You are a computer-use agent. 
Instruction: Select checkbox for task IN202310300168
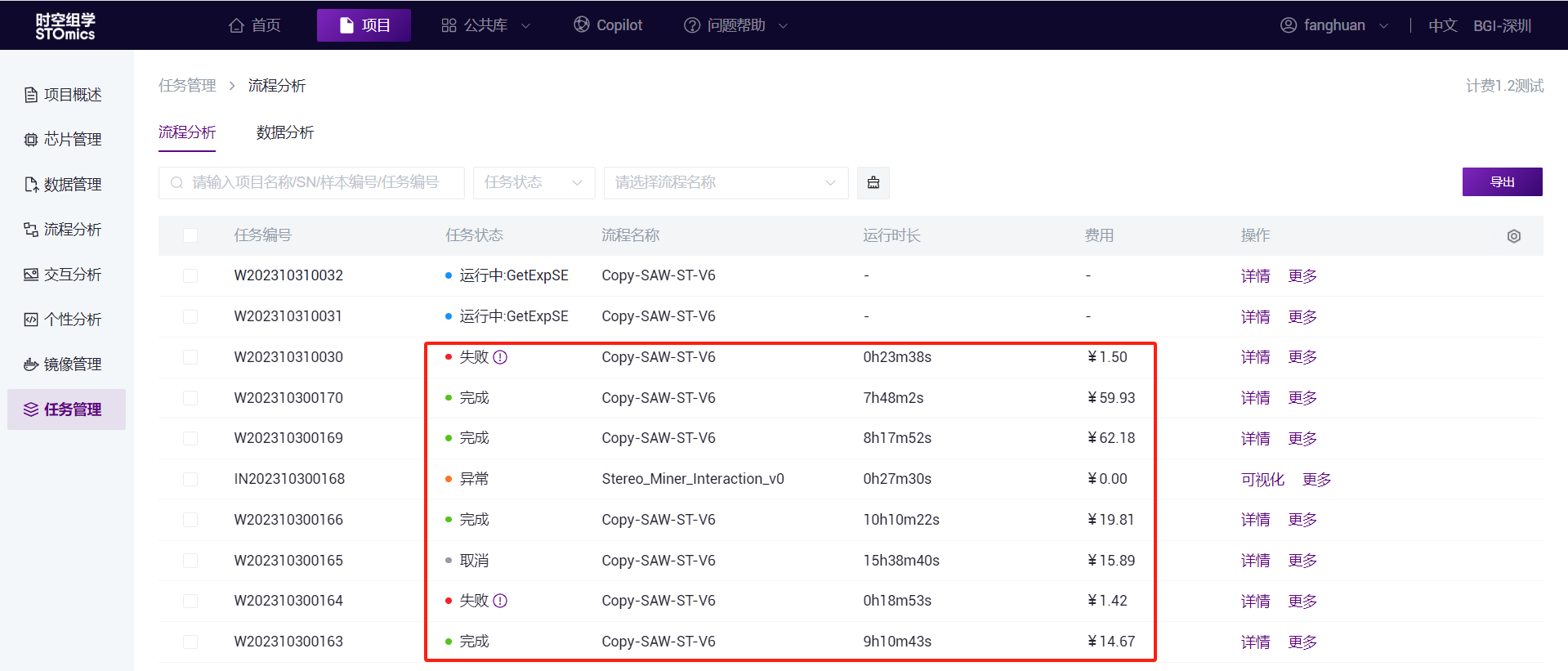click(190, 479)
